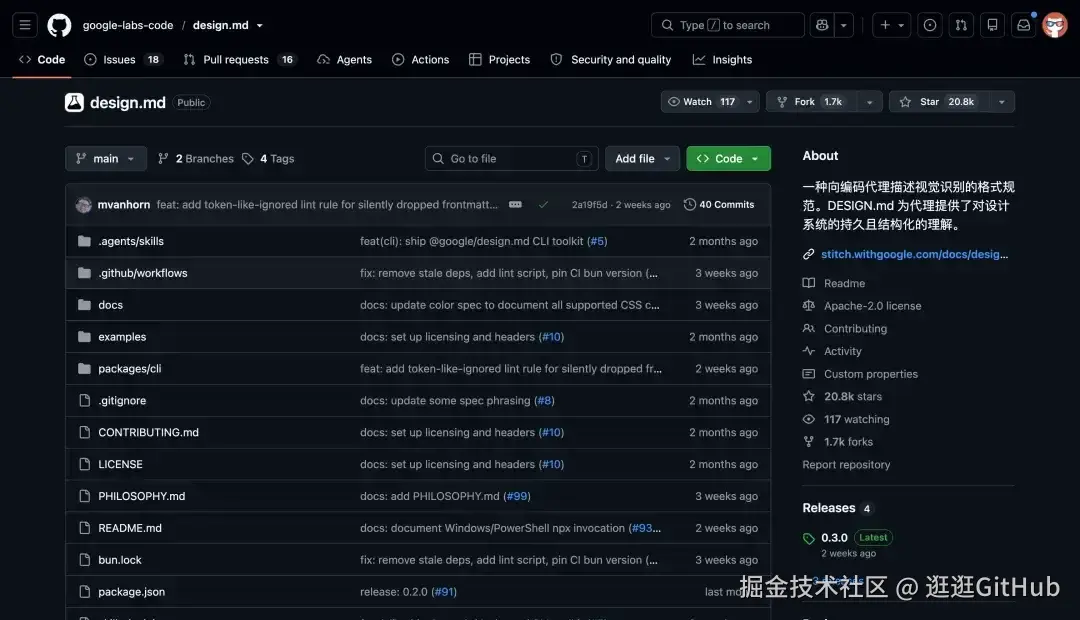Viewport: 1080px width, 620px height.
Task: Click the Type / to search box
Action: coord(727,25)
